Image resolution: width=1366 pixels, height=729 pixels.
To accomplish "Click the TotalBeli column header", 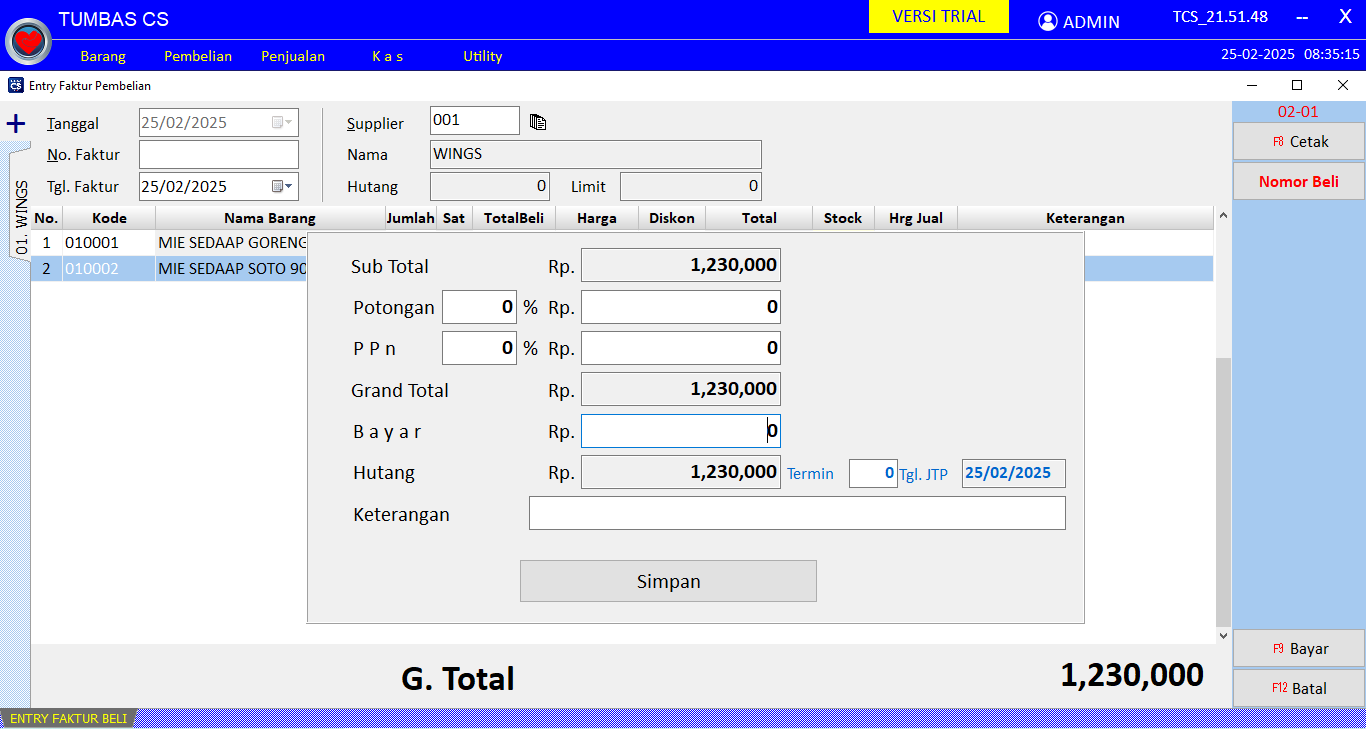I will coord(513,218).
